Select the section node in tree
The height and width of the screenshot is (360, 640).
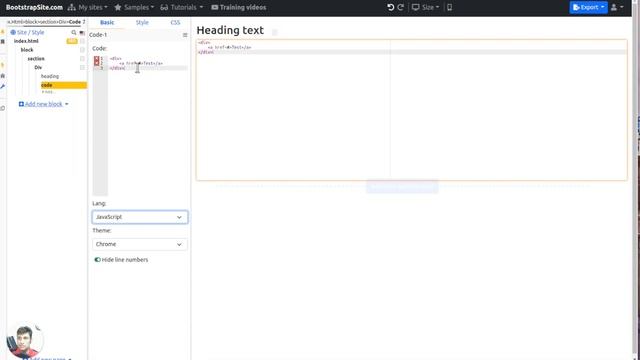[36, 59]
